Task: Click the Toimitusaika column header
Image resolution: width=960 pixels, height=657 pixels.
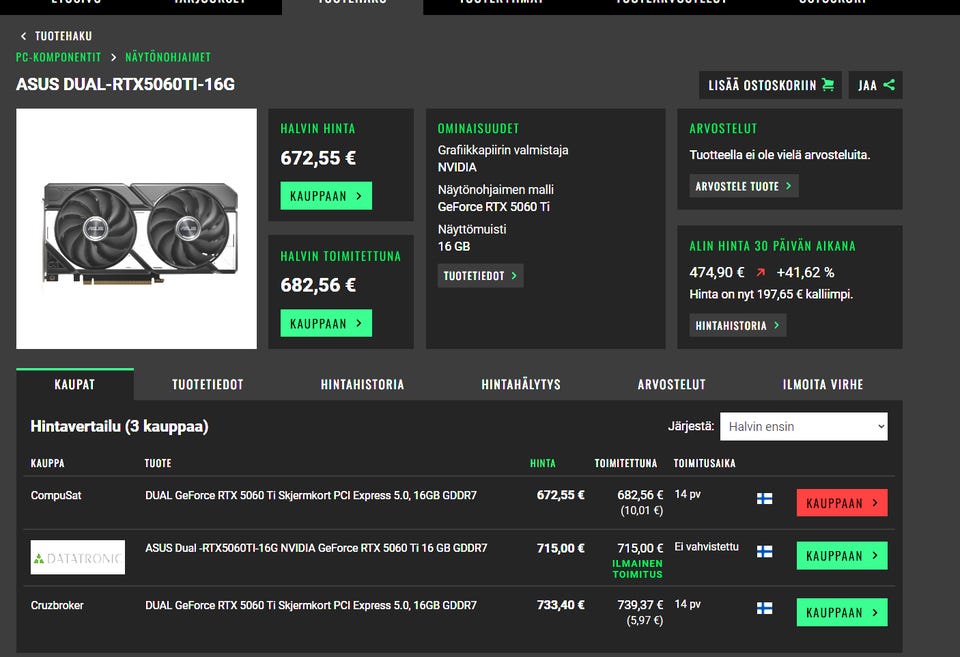Action: pos(705,464)
